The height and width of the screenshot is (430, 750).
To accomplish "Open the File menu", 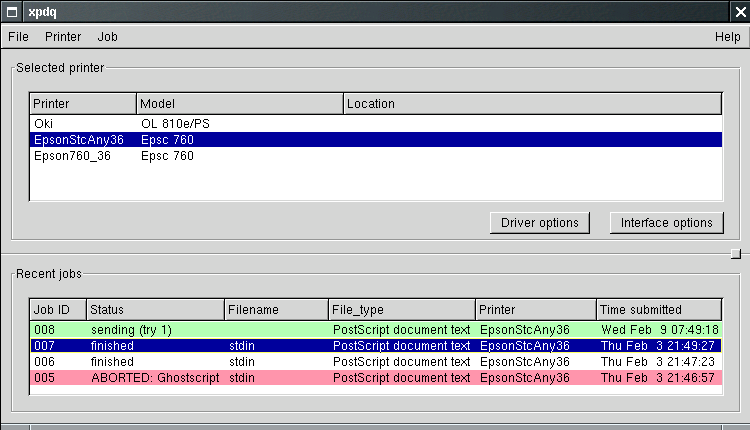I will click(18, 37).
